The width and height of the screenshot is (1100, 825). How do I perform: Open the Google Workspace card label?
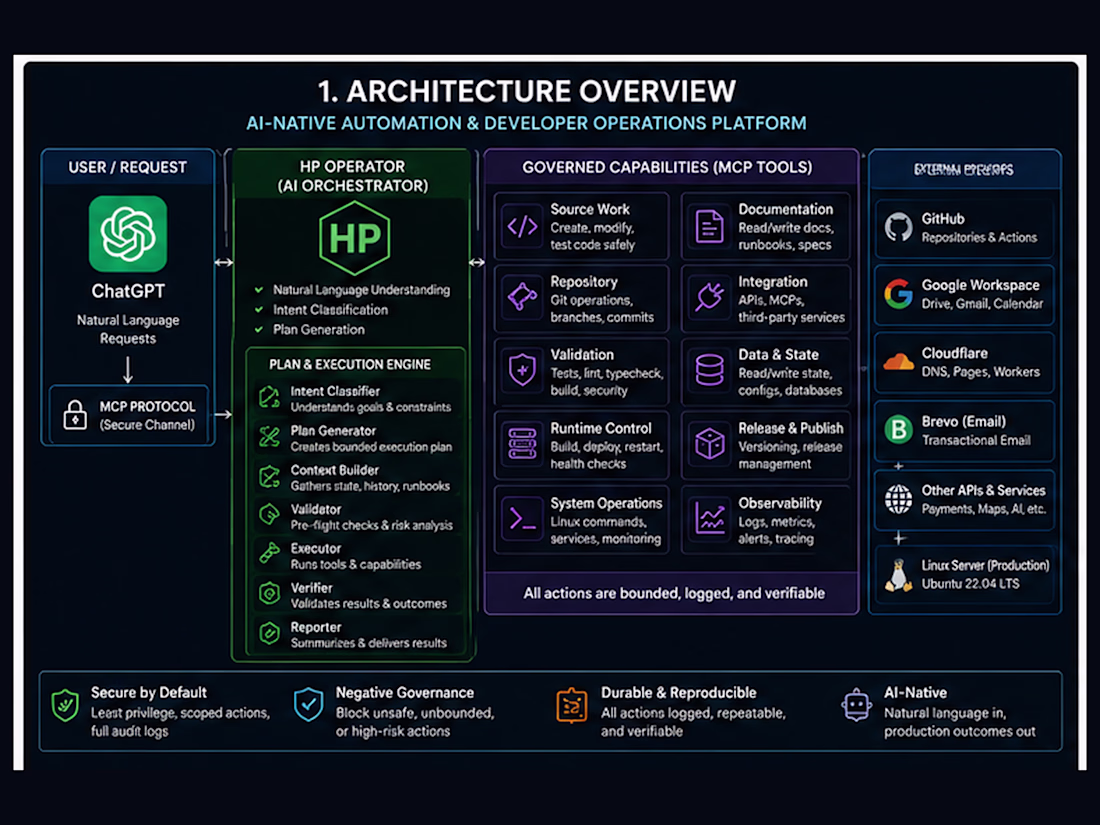click(x=980, y=285)
